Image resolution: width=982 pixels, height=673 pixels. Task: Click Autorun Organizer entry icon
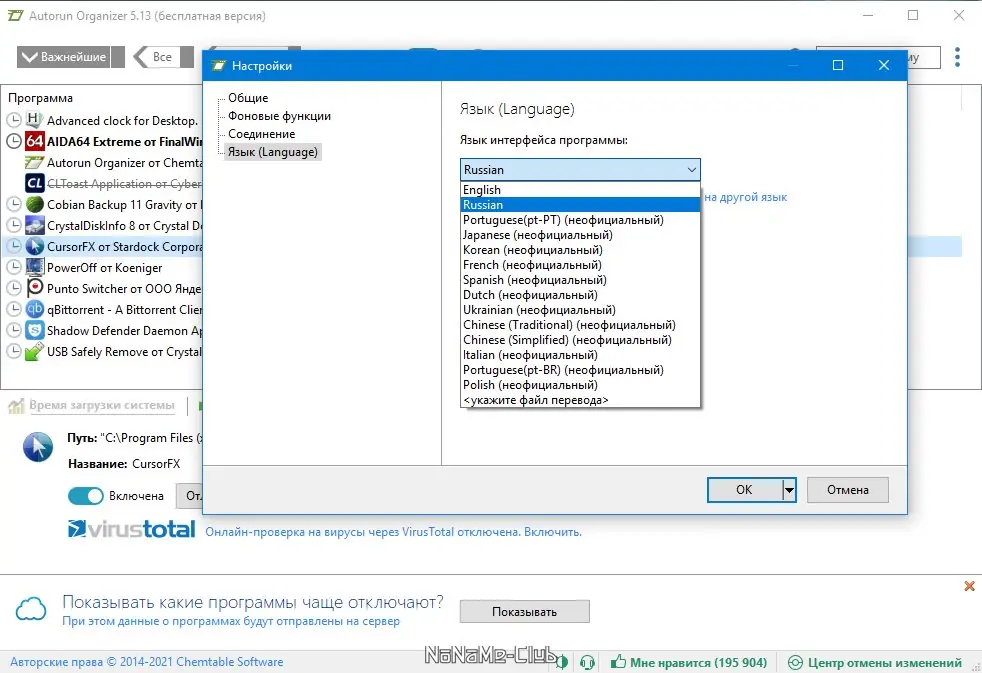(34, 162)
